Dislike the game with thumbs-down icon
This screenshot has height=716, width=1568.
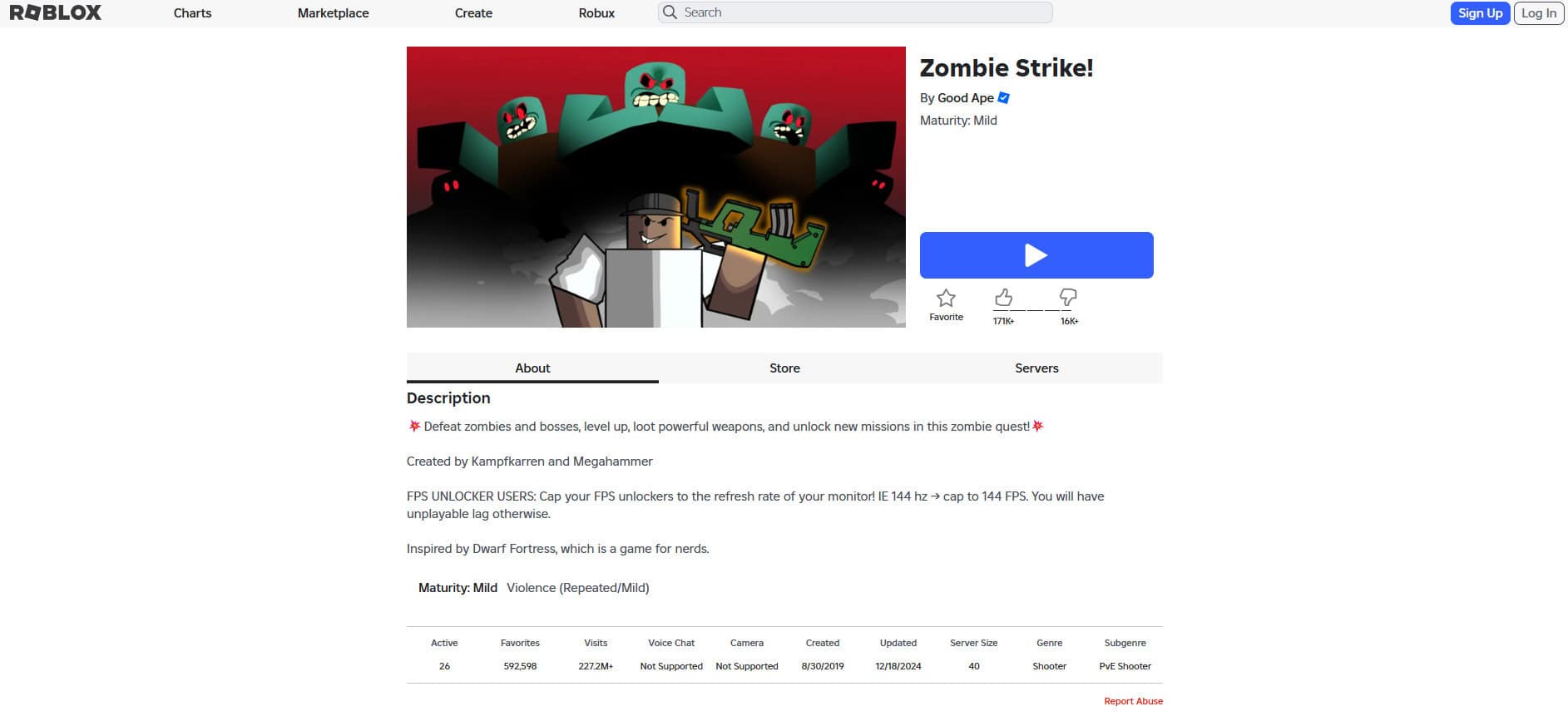pyautogui.click(x=1068, y=297)
